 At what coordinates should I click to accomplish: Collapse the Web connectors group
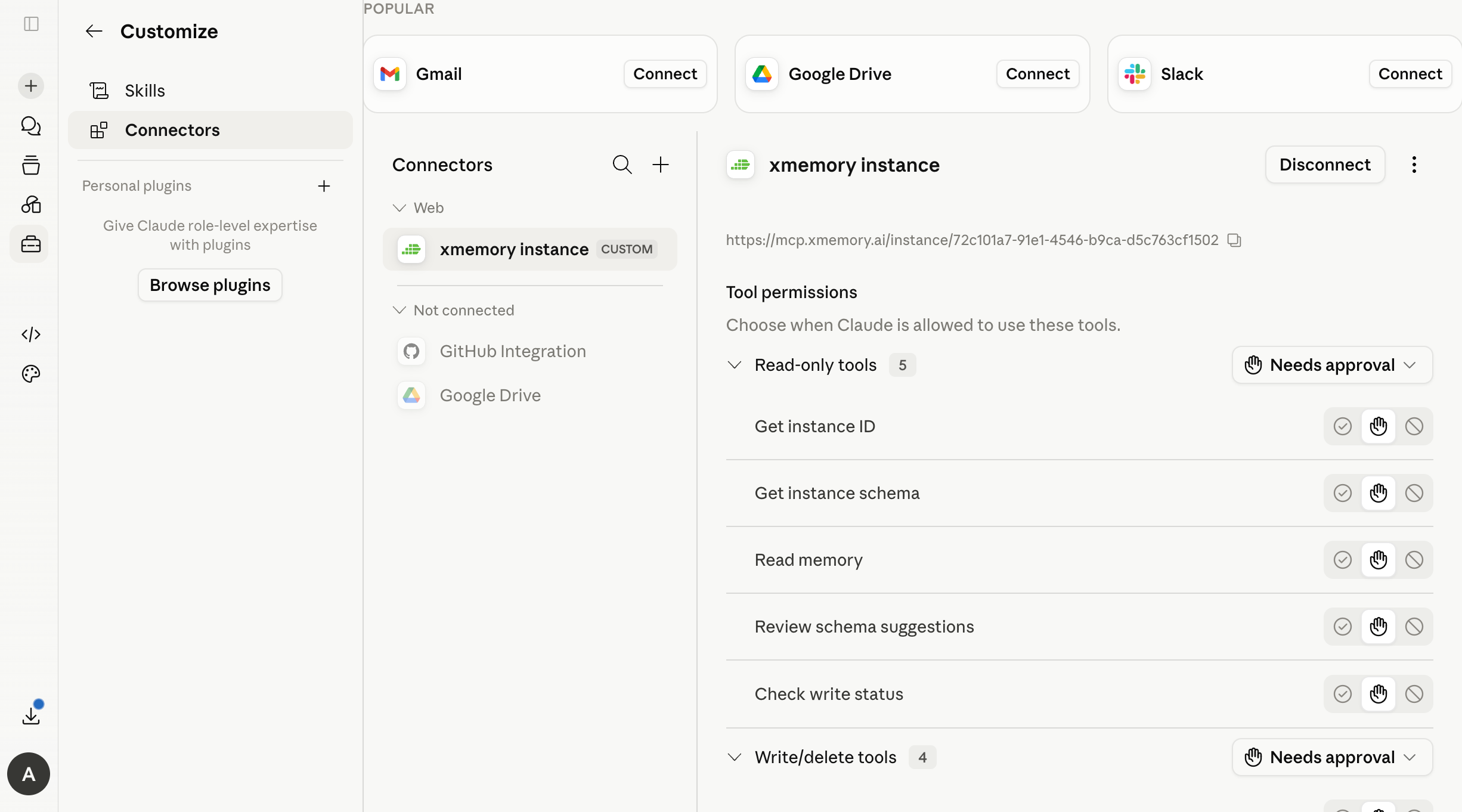[x=399, y=207]
